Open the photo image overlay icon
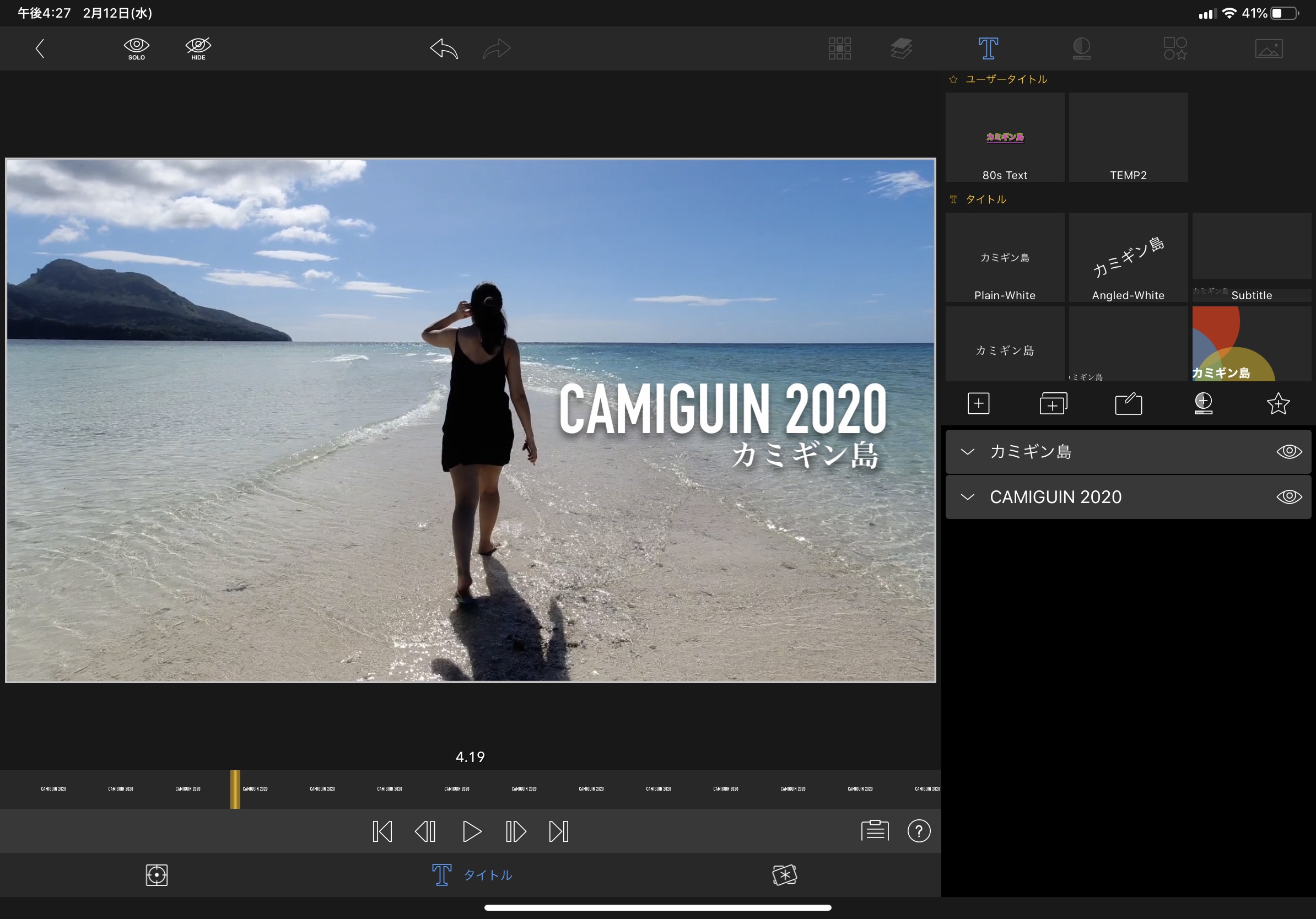Image resolution: width=1316 pixels, height=919 pixels. [1269, 48]
